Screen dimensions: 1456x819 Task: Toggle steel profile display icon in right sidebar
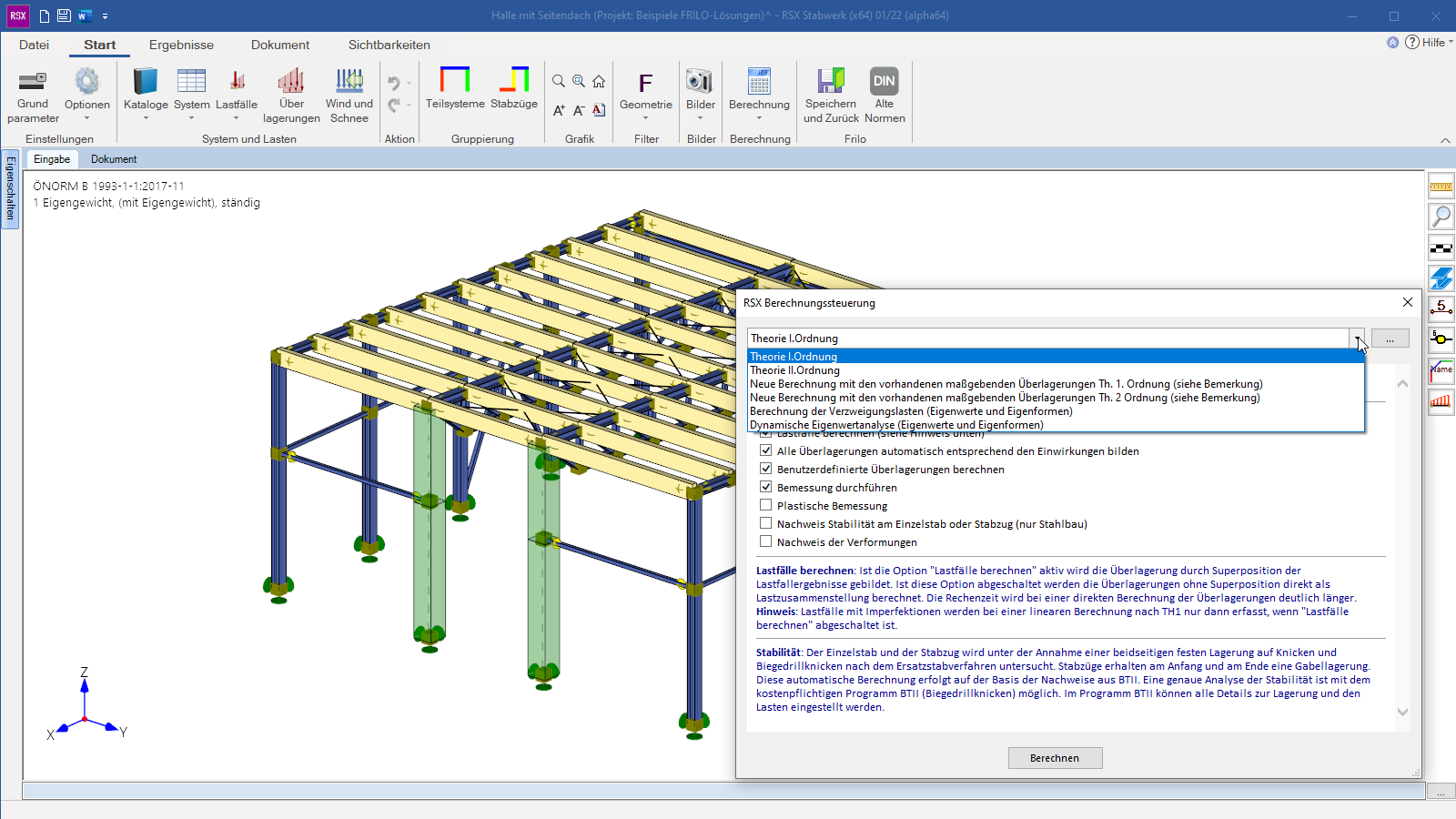click(1441, 278)
